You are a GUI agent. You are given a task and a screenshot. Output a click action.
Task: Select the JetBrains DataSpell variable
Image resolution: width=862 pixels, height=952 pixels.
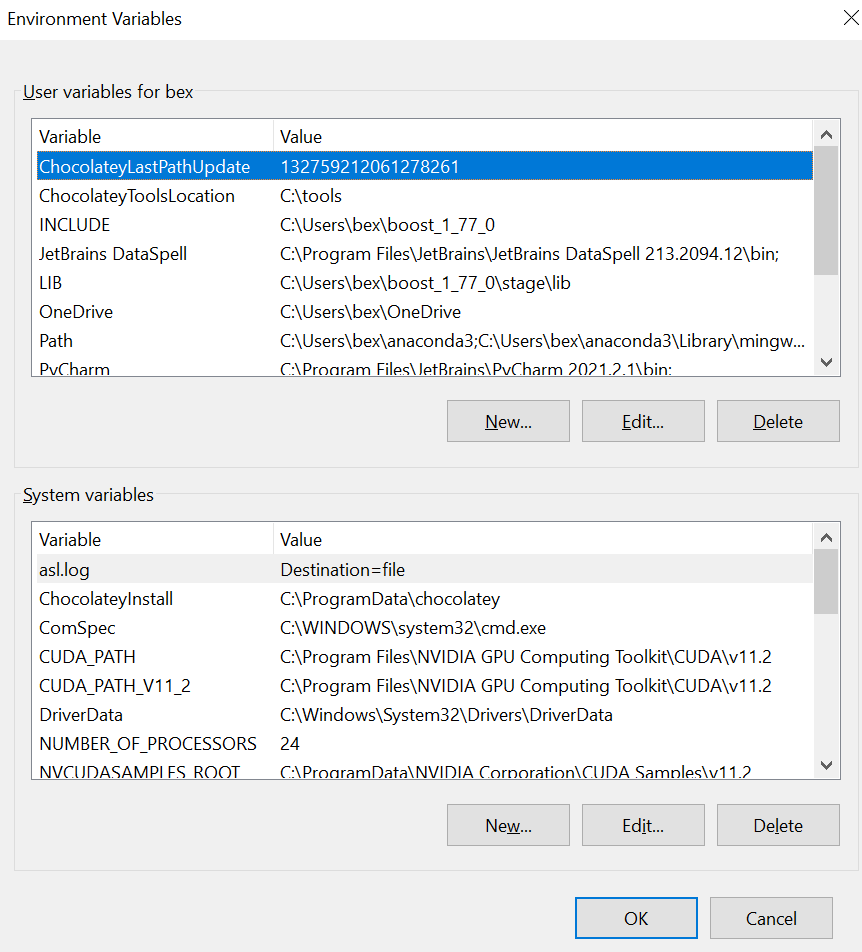pos(150,253)
